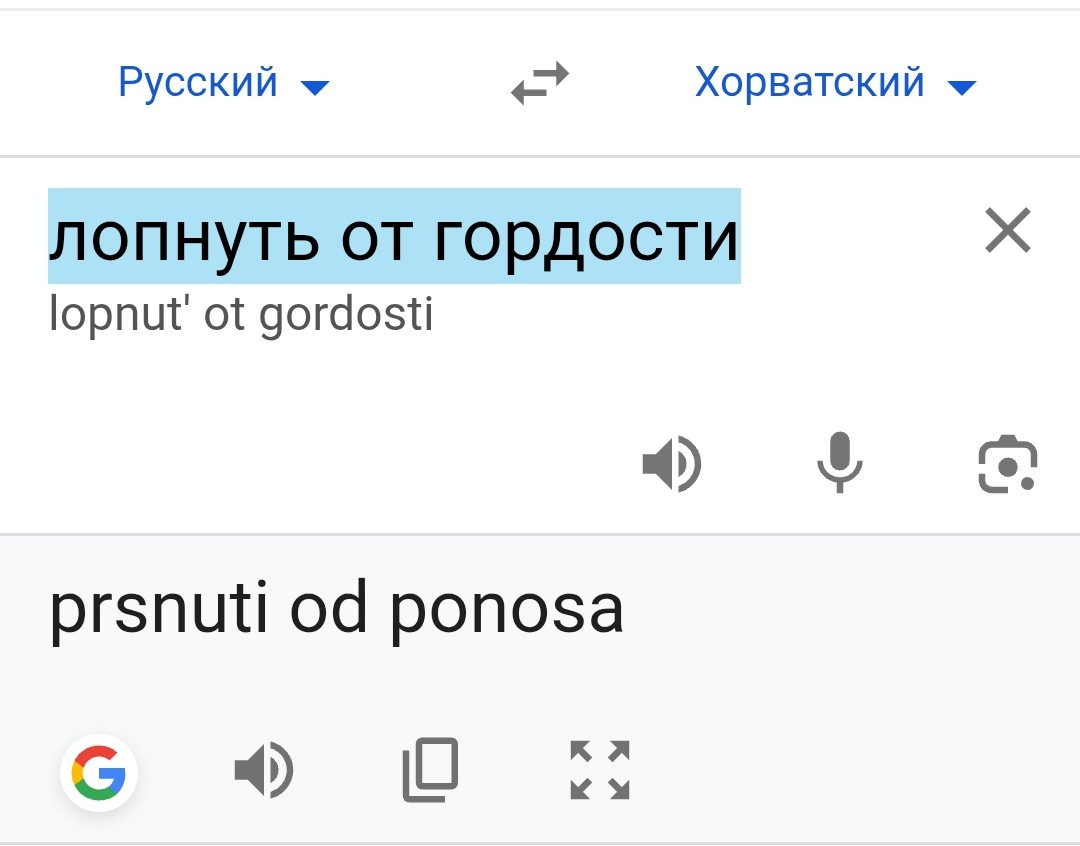Clear the entered source text
Image resolution: width=1080 pixels, height=846 pixels.
coord(1007,232)
